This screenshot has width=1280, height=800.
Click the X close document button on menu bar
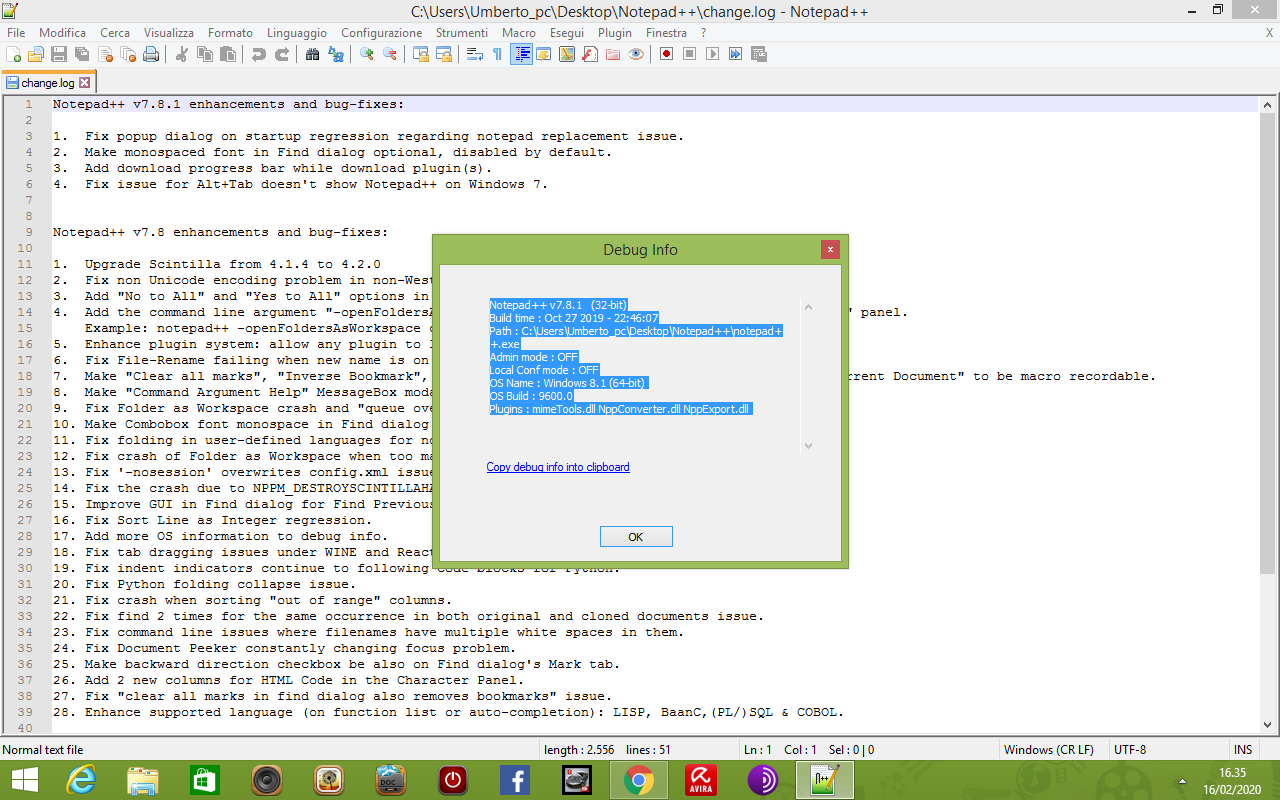click(x=1269, y=33)
